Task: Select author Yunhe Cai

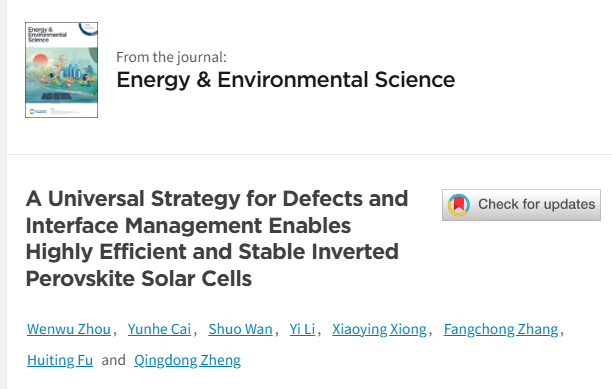Action: pos(159,329)
